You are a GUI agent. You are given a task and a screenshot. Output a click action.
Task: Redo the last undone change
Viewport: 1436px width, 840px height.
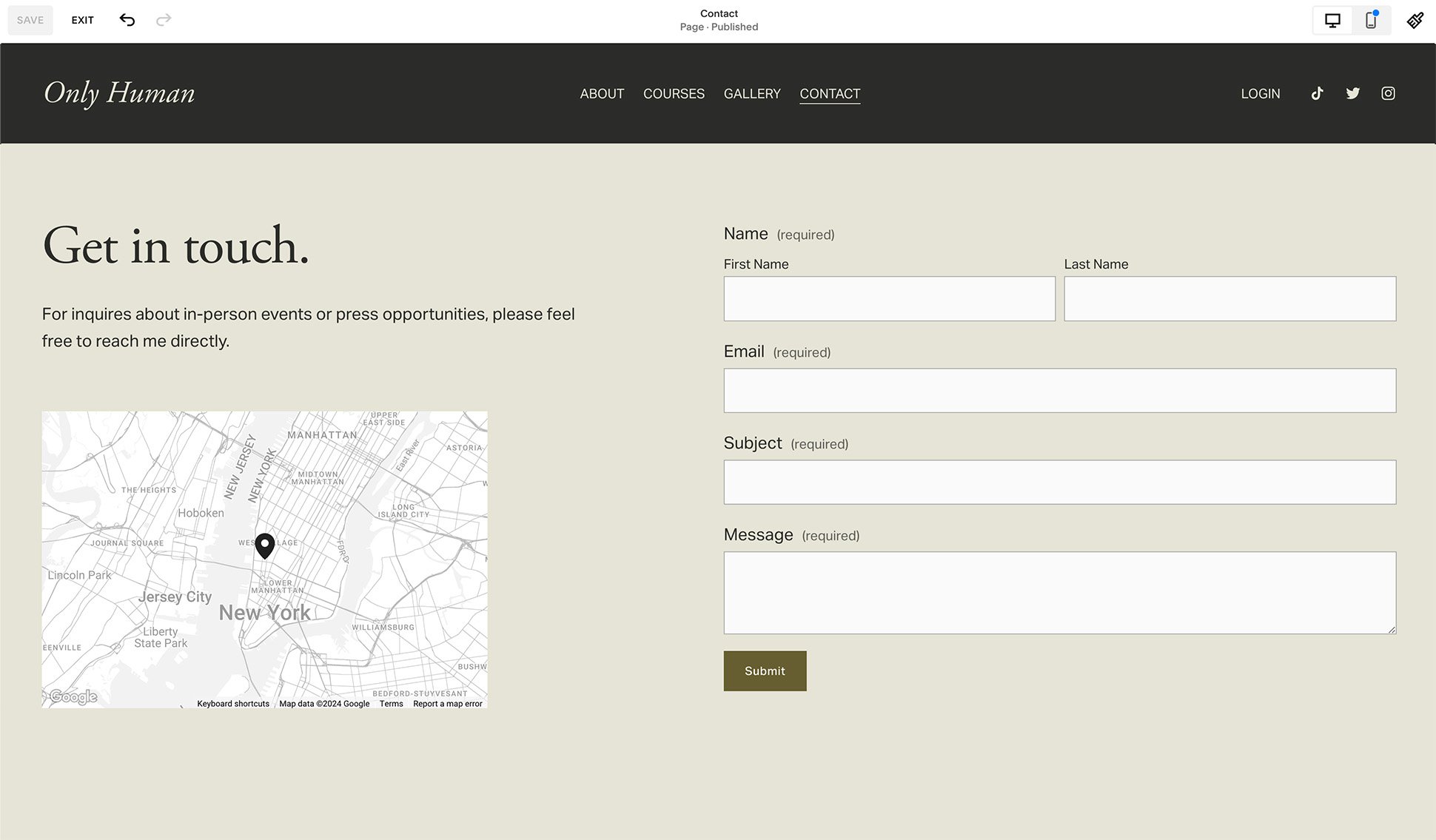coord(163,20)
